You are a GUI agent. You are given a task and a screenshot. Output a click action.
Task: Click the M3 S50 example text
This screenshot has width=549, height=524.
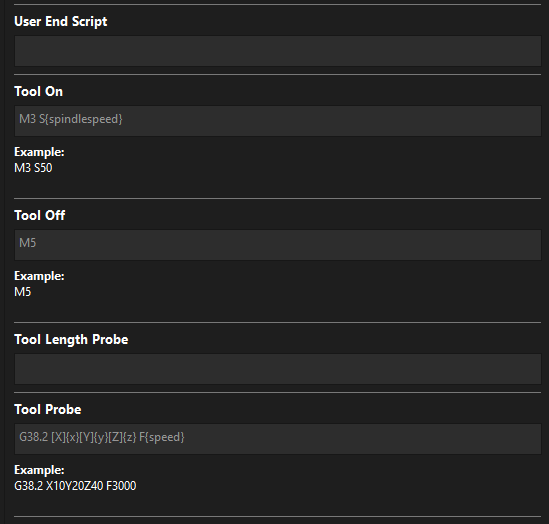coord(33,168)
